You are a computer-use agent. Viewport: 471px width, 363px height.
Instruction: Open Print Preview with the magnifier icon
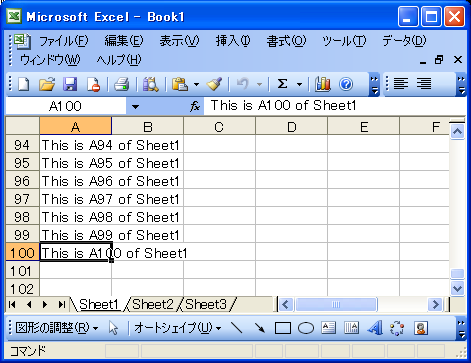coord(151,84)
